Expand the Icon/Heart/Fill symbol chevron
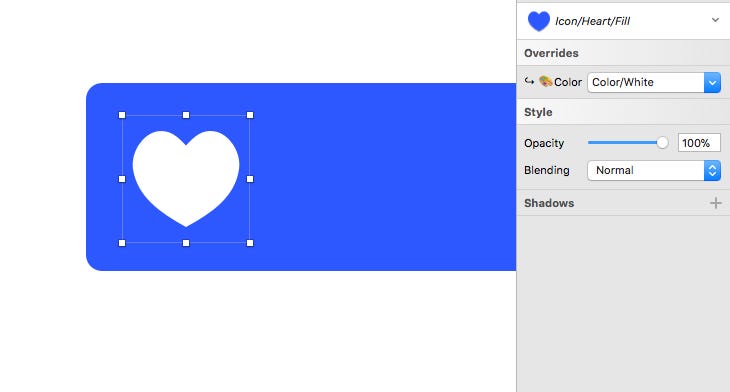 tap(715, 20)
